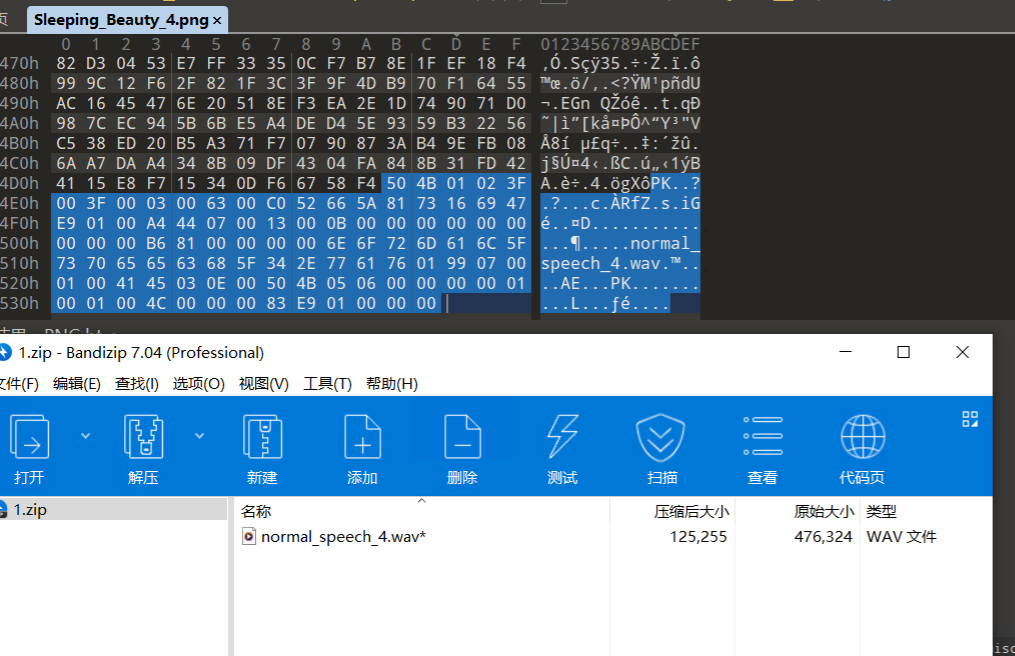Expand the Open (打开) dropdown arrow

click(85, 436)
